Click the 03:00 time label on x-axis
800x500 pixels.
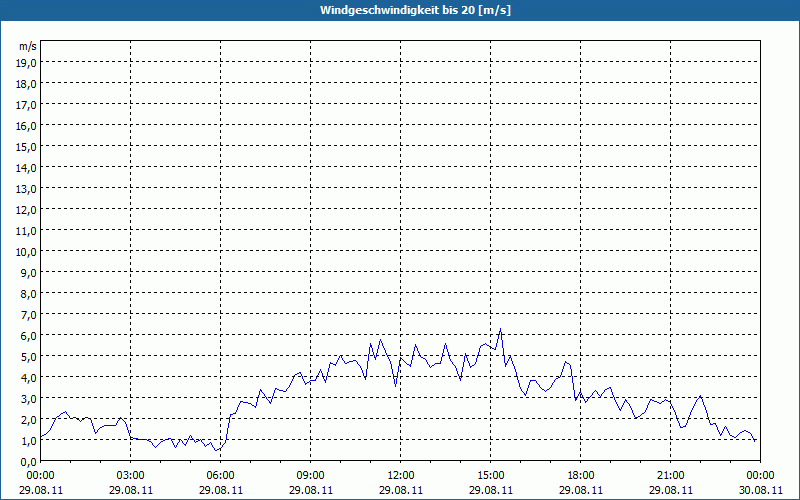pyautogui.click(x=131, y=476)
